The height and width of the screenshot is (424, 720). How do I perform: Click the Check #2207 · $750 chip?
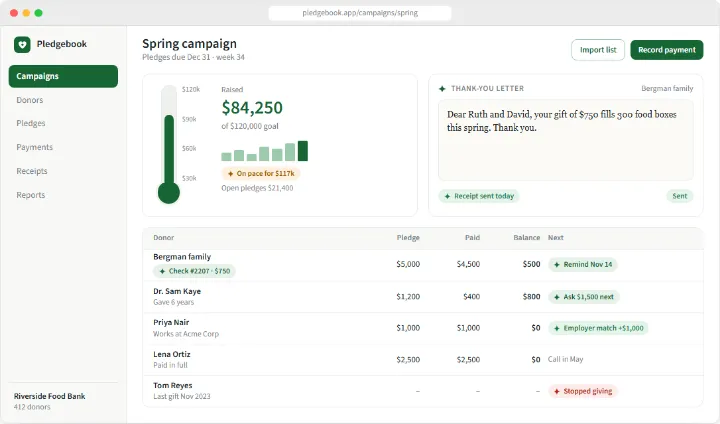tap(194, 271)
